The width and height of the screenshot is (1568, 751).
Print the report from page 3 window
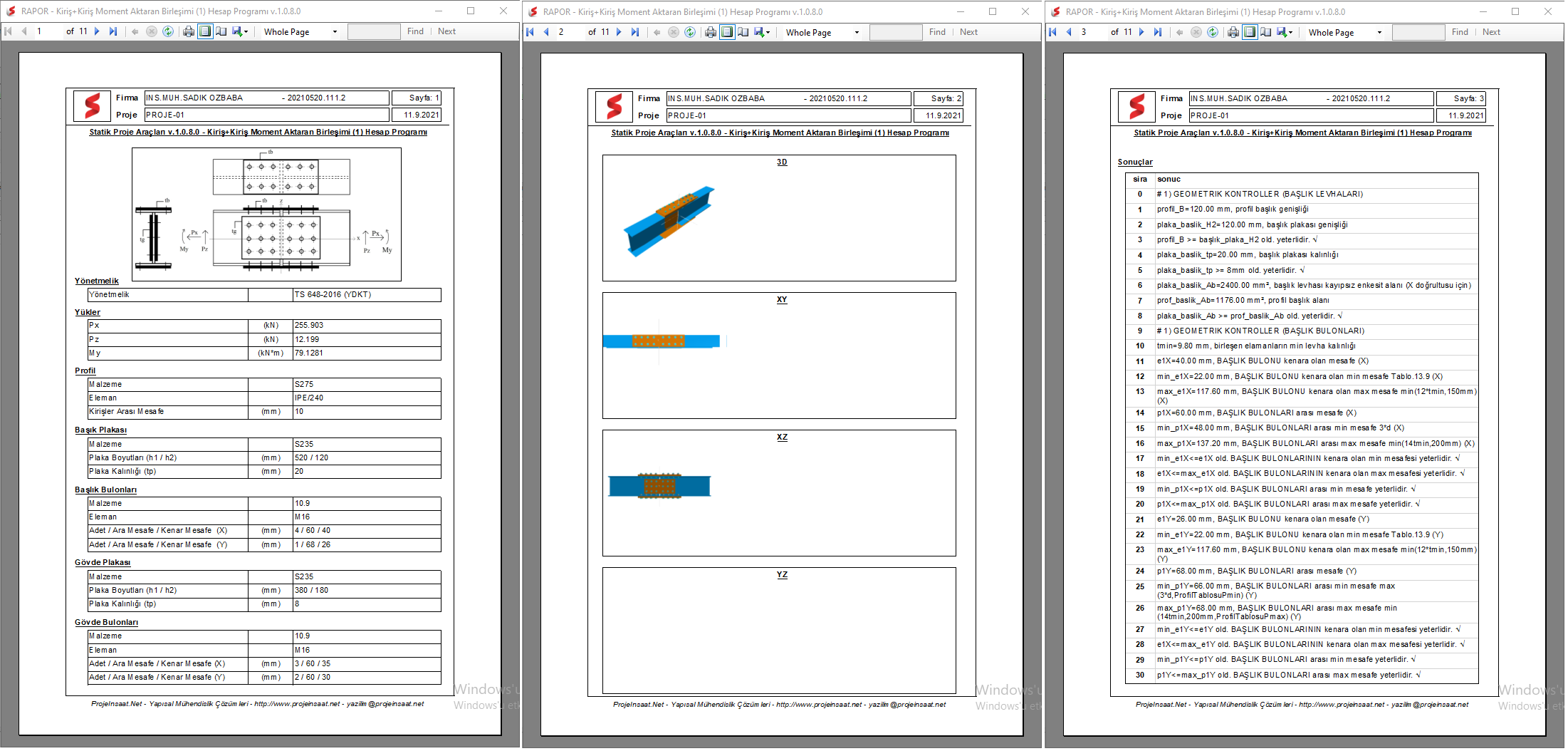click(1233, 32)
